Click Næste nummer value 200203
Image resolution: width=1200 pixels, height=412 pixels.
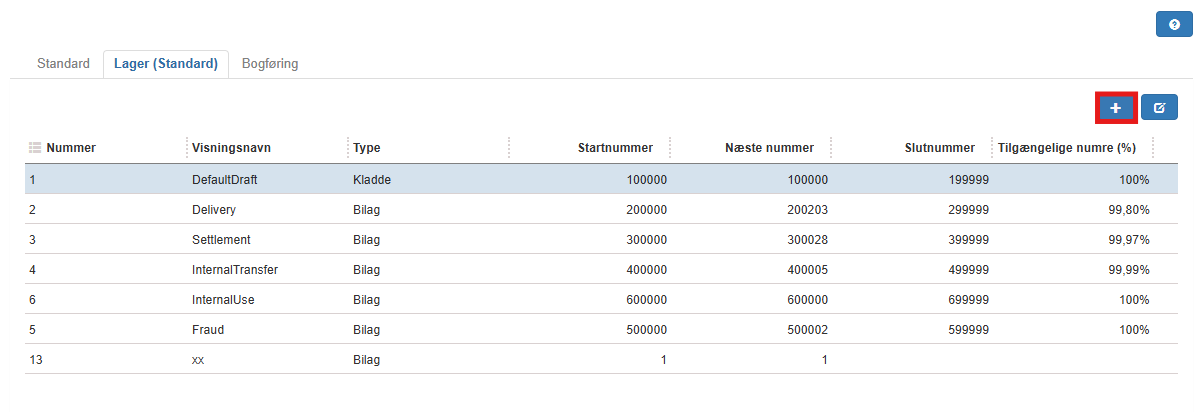click(808, 210)
